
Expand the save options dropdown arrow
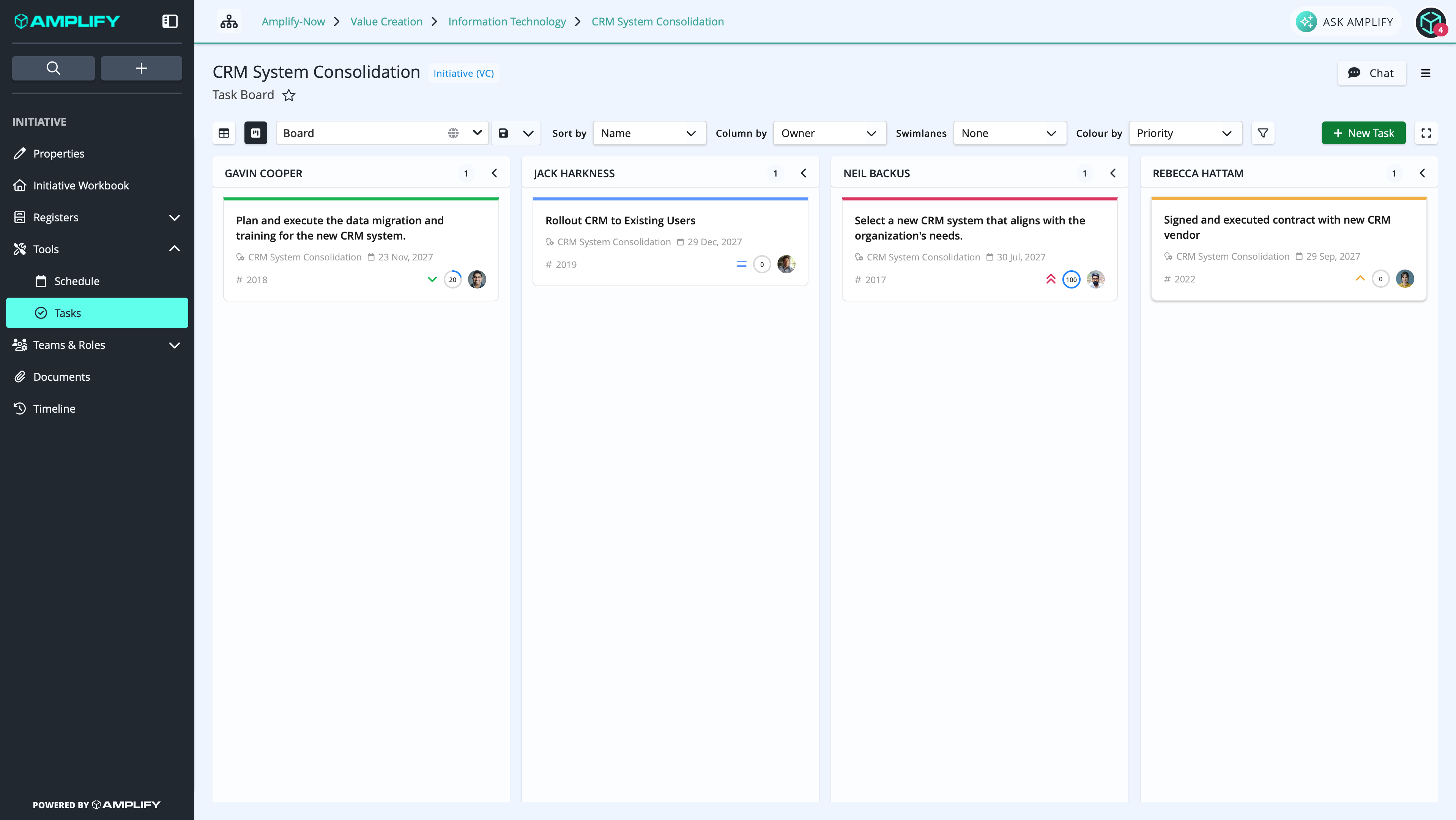click(x=528, y=133)
